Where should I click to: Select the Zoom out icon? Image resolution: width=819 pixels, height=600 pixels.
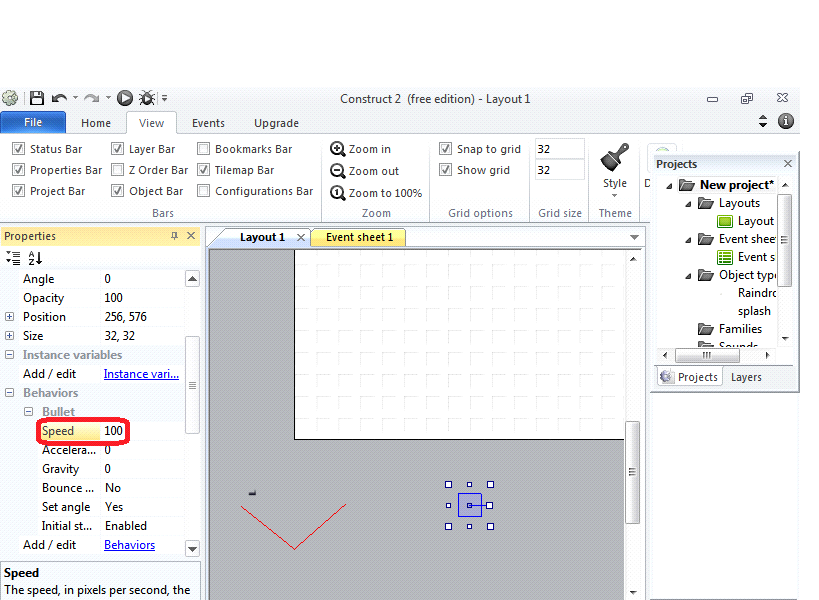coord(337,169)
